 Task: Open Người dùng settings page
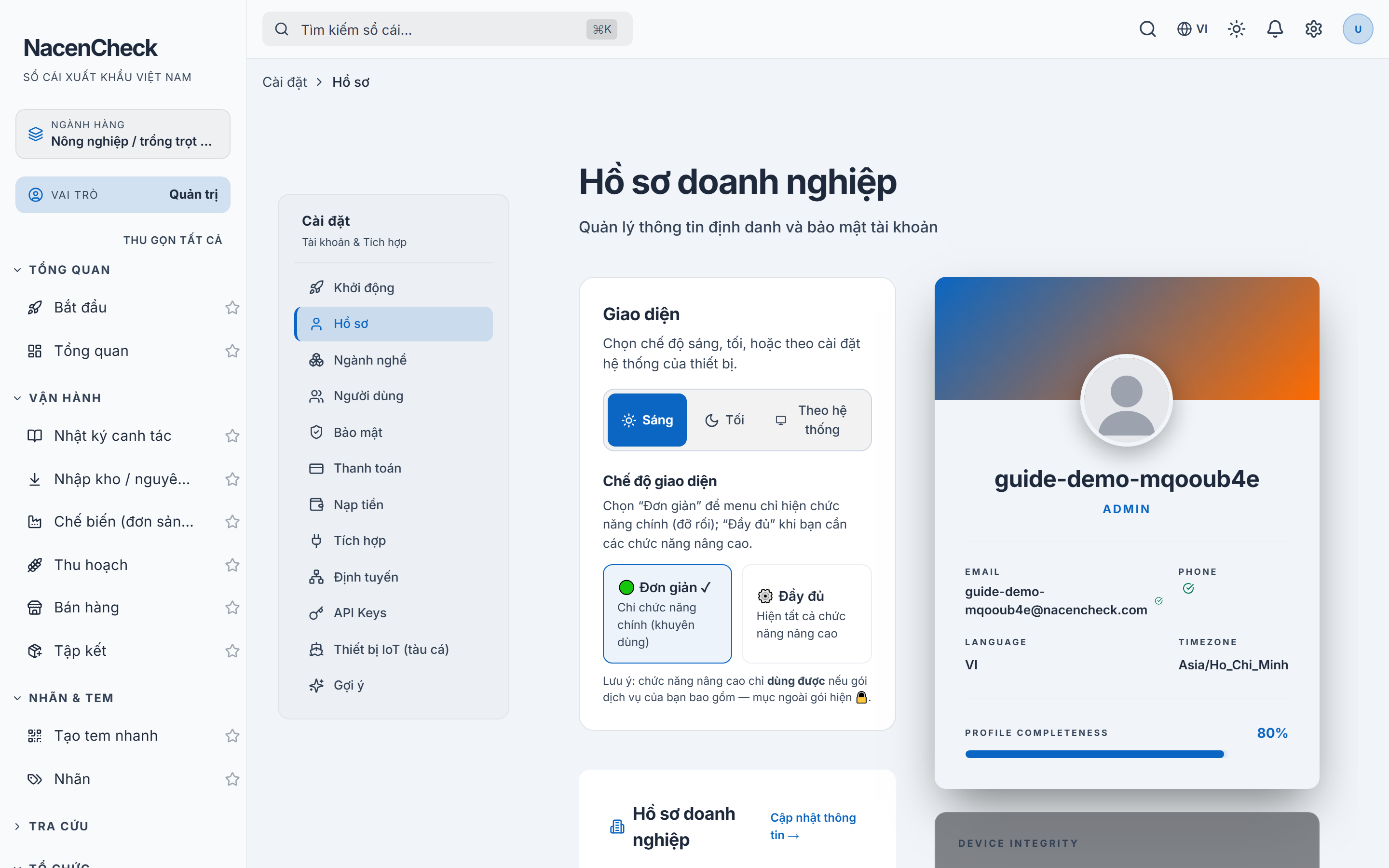point(394,396)
